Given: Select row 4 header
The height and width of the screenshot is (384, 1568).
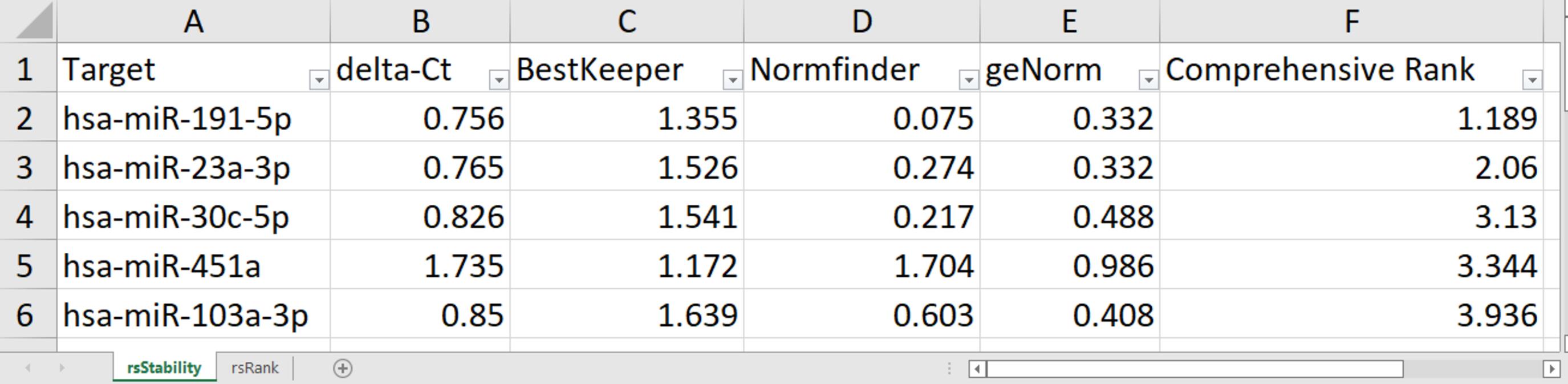Looking at the screenshot, I should coord(28,215).
